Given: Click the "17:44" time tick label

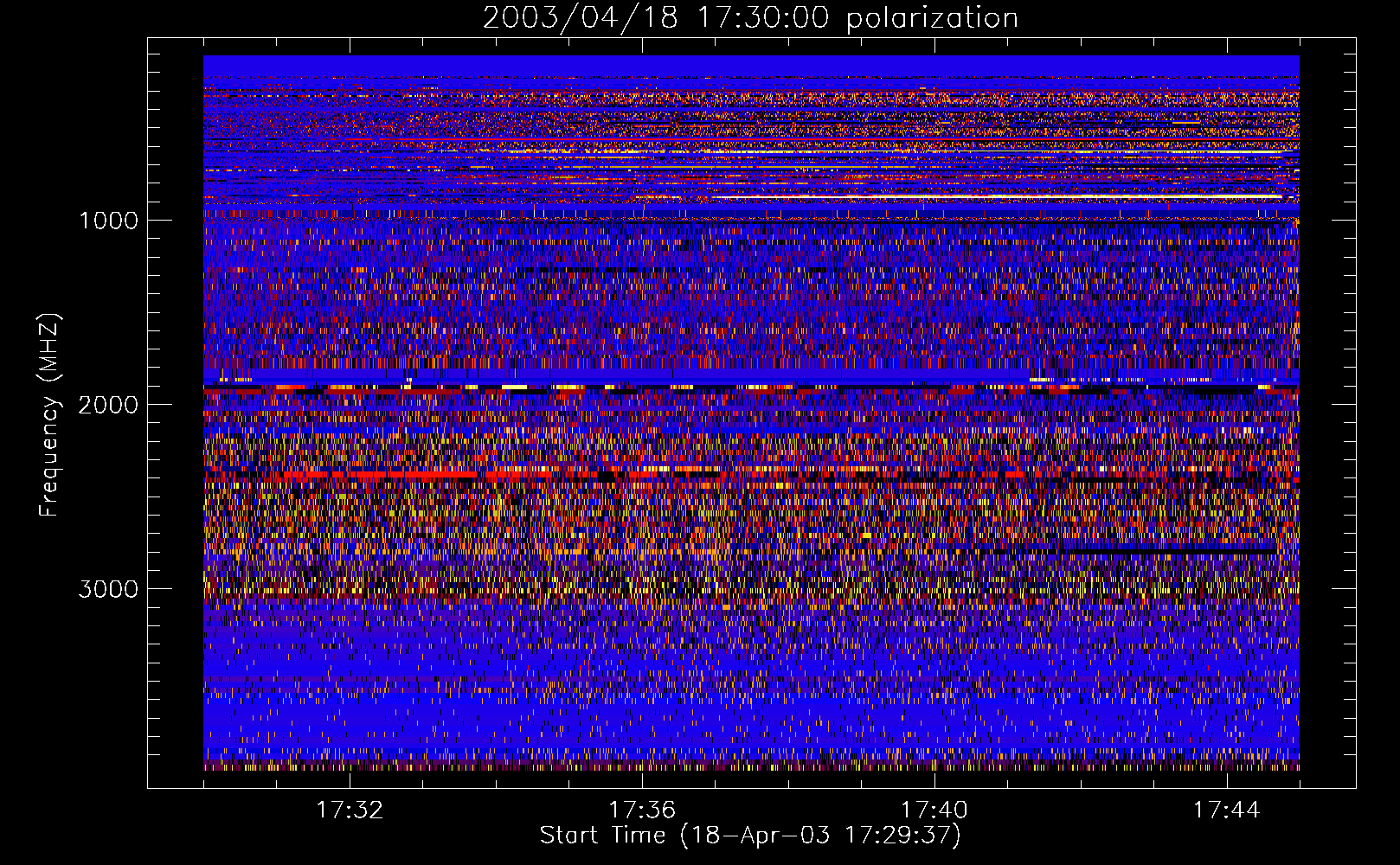Looking at the screenshot, I should pos(1227,811).
